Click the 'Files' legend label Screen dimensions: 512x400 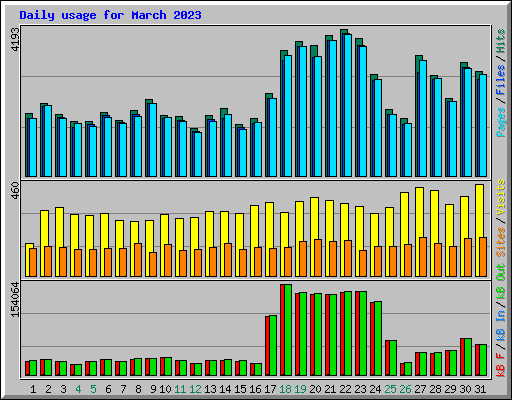coord(501,80)
